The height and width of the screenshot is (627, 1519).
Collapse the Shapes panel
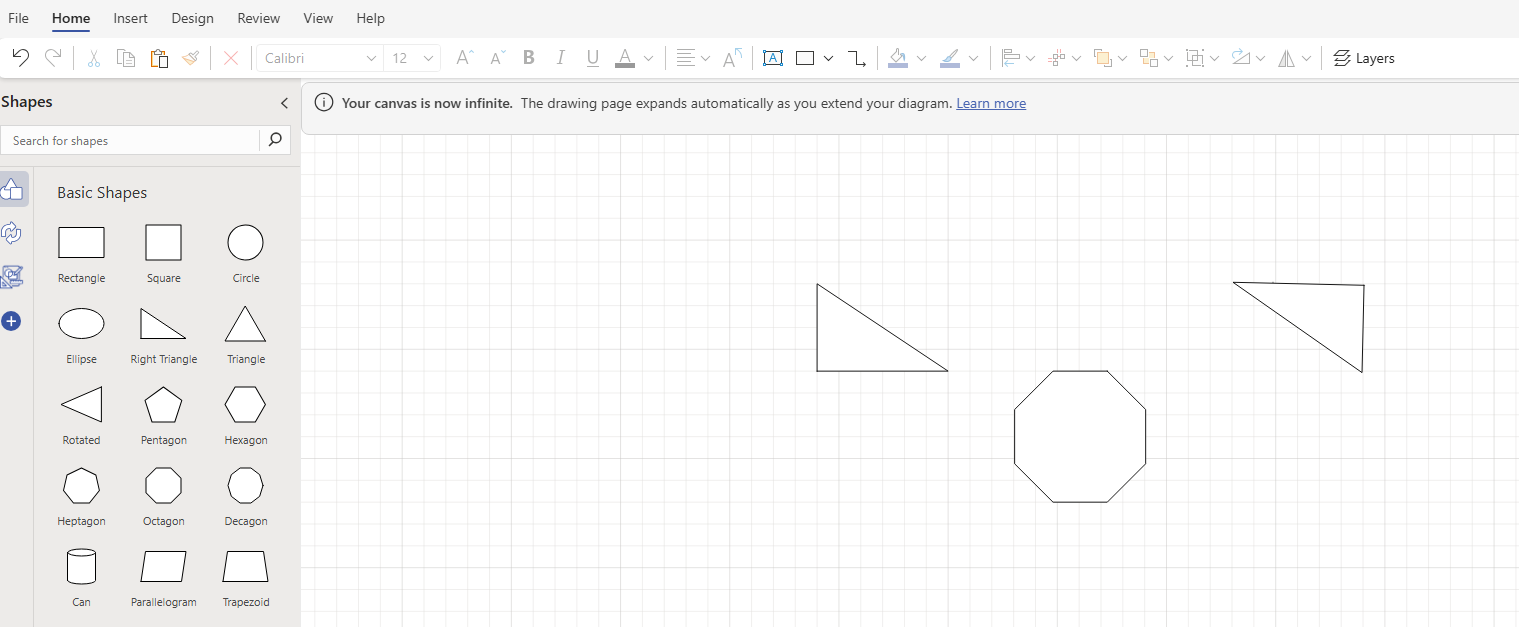284,102
